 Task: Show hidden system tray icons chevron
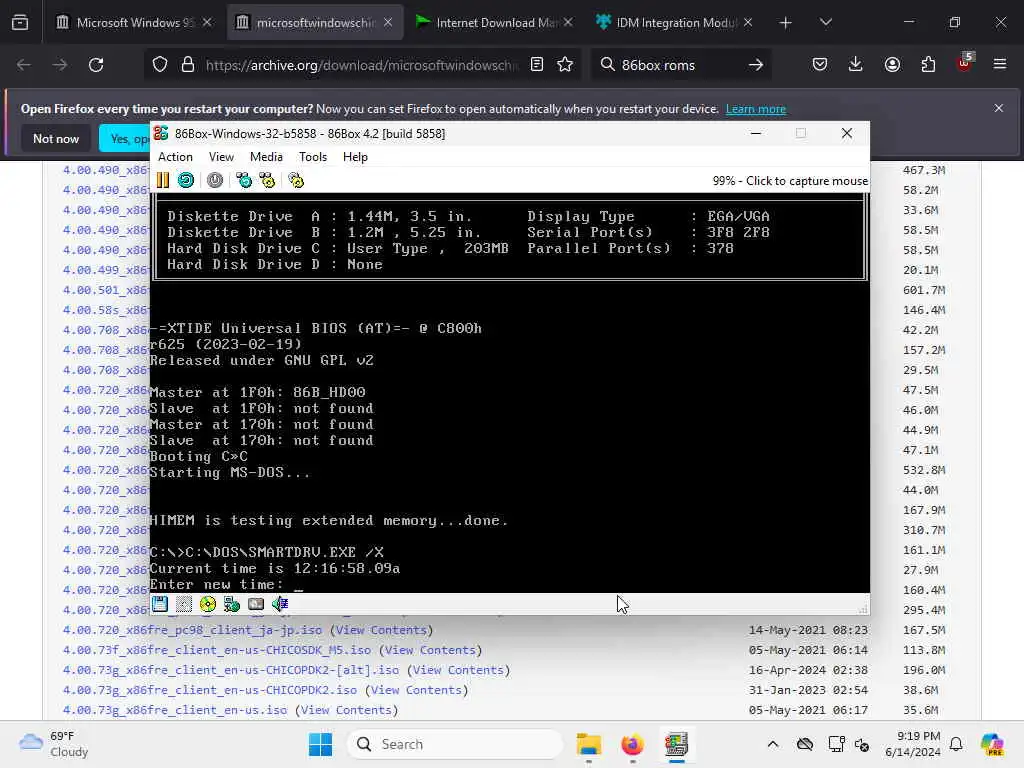[x=773, y=744]
